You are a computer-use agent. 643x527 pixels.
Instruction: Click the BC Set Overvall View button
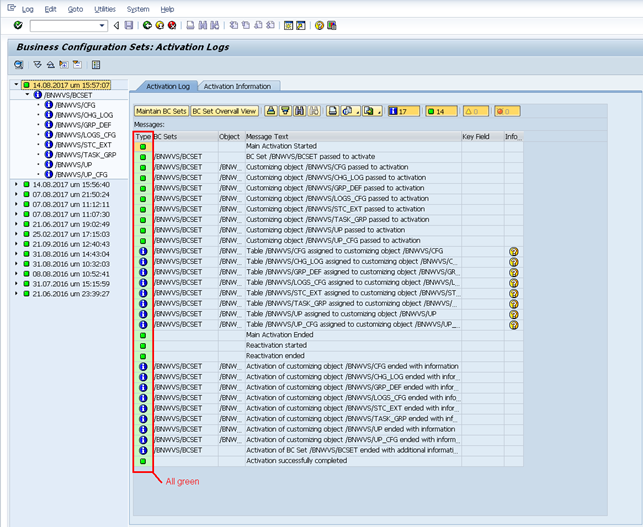pos(225,111)
